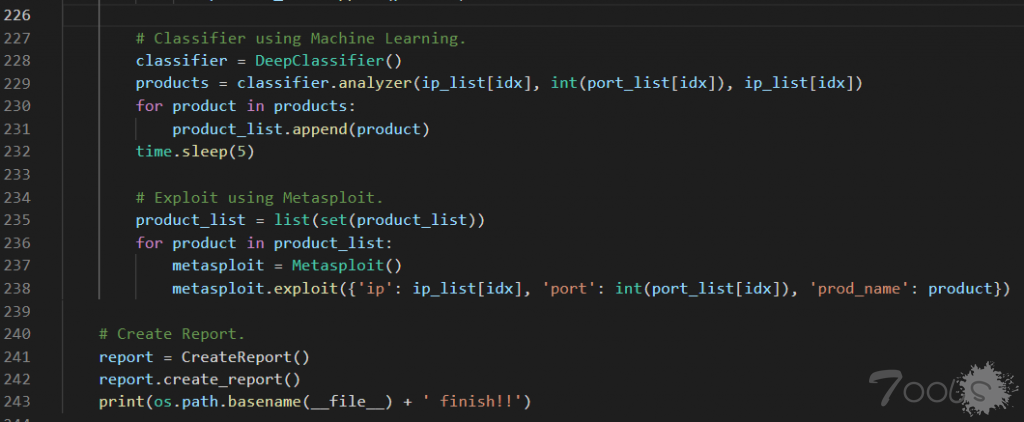
Task: Click the time.sleep(5) statement
Action: tap(195, 152)
